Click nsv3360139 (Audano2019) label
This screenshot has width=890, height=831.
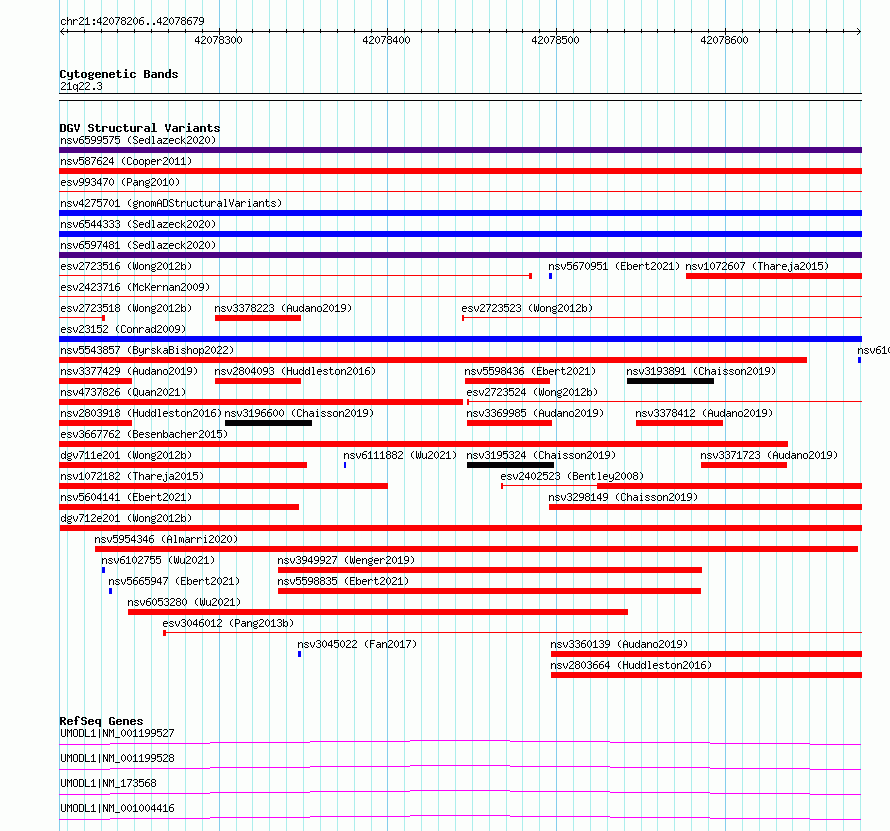[619, 644]
